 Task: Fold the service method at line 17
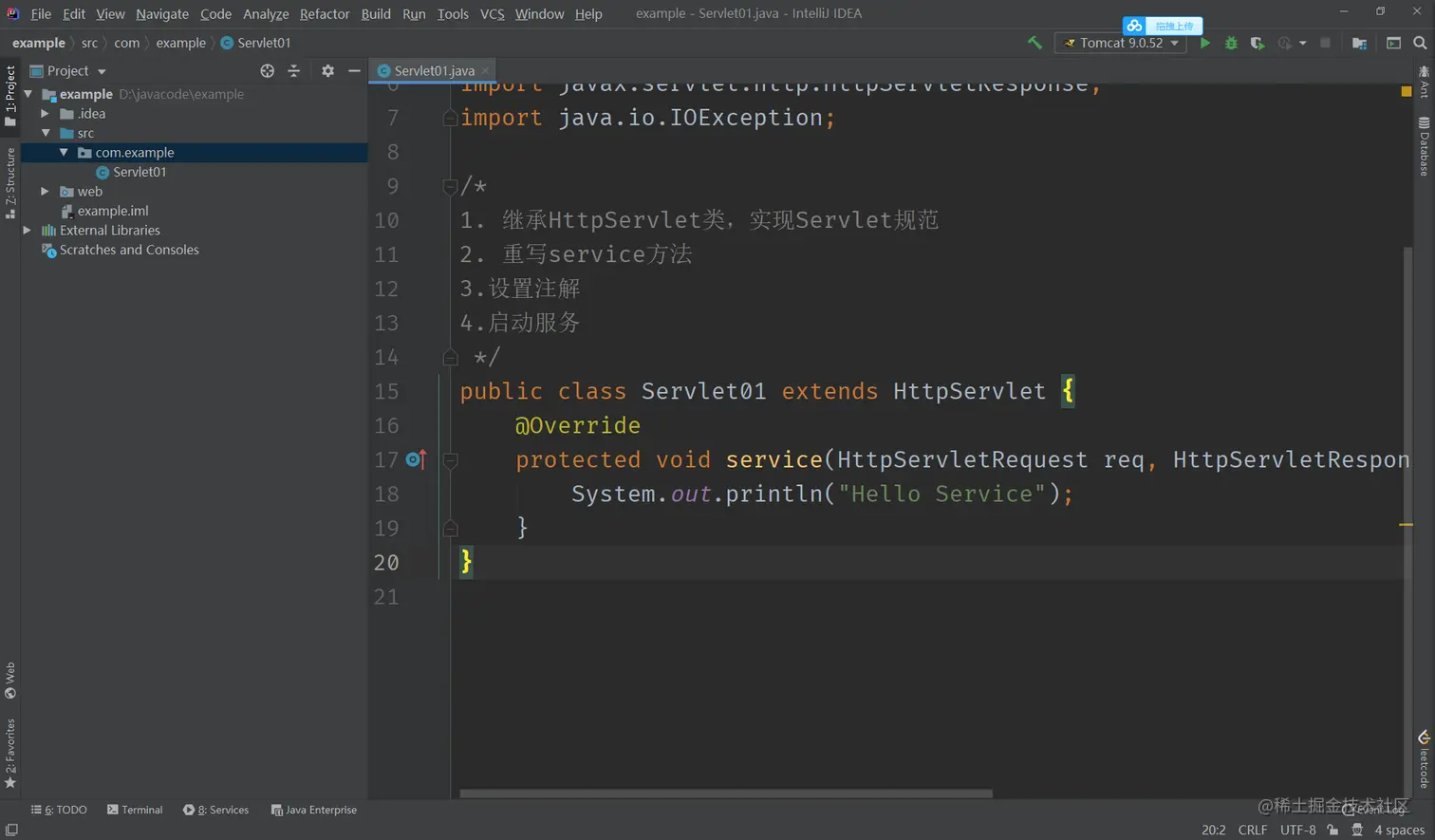tap(450, 459)
